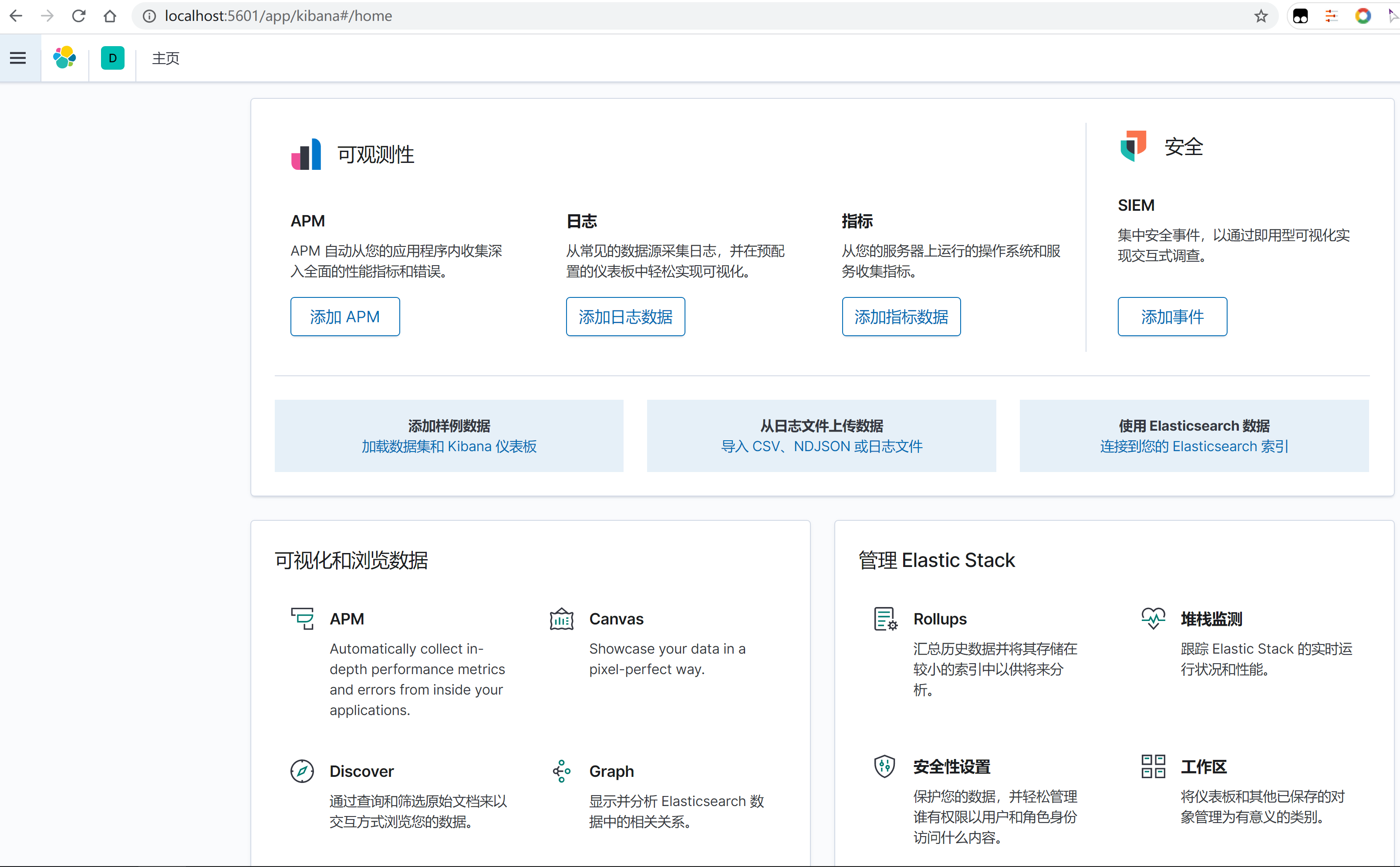The width and height of the screenshot is (1400, 867).
Task: Click the sliders extension icon
Action: pos(1331,16)
